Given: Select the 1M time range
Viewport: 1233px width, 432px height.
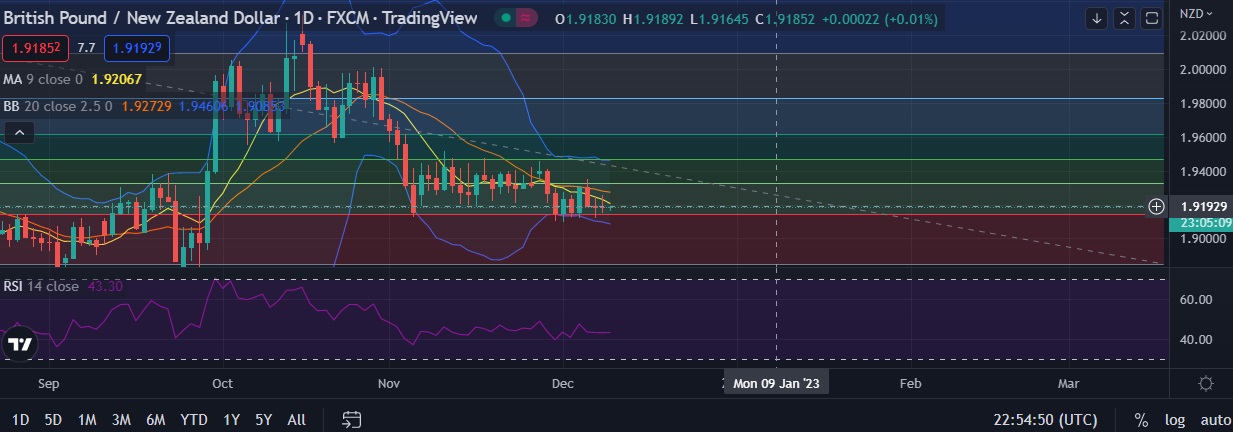Looking at the screenshot, I should pos(87,419).
